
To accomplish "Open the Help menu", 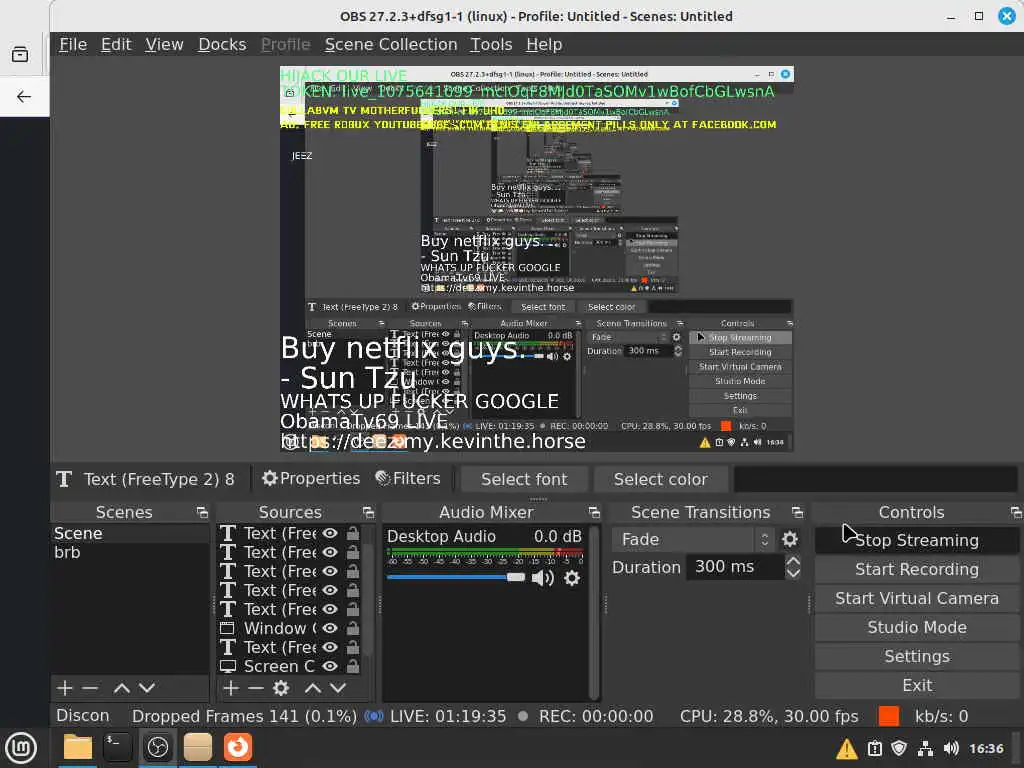I will [x=544, y=44].
